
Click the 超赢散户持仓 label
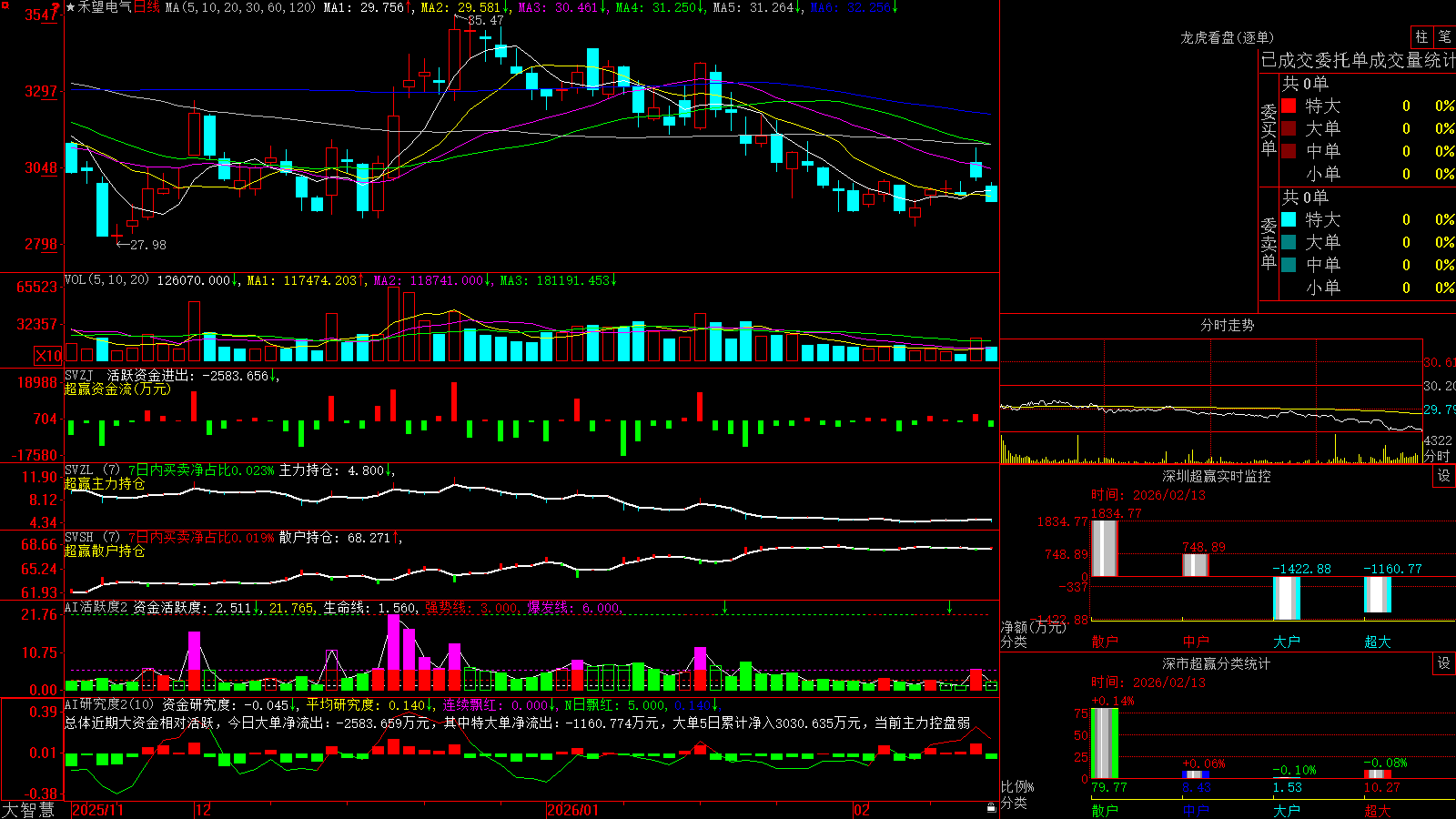pos(105,551)
